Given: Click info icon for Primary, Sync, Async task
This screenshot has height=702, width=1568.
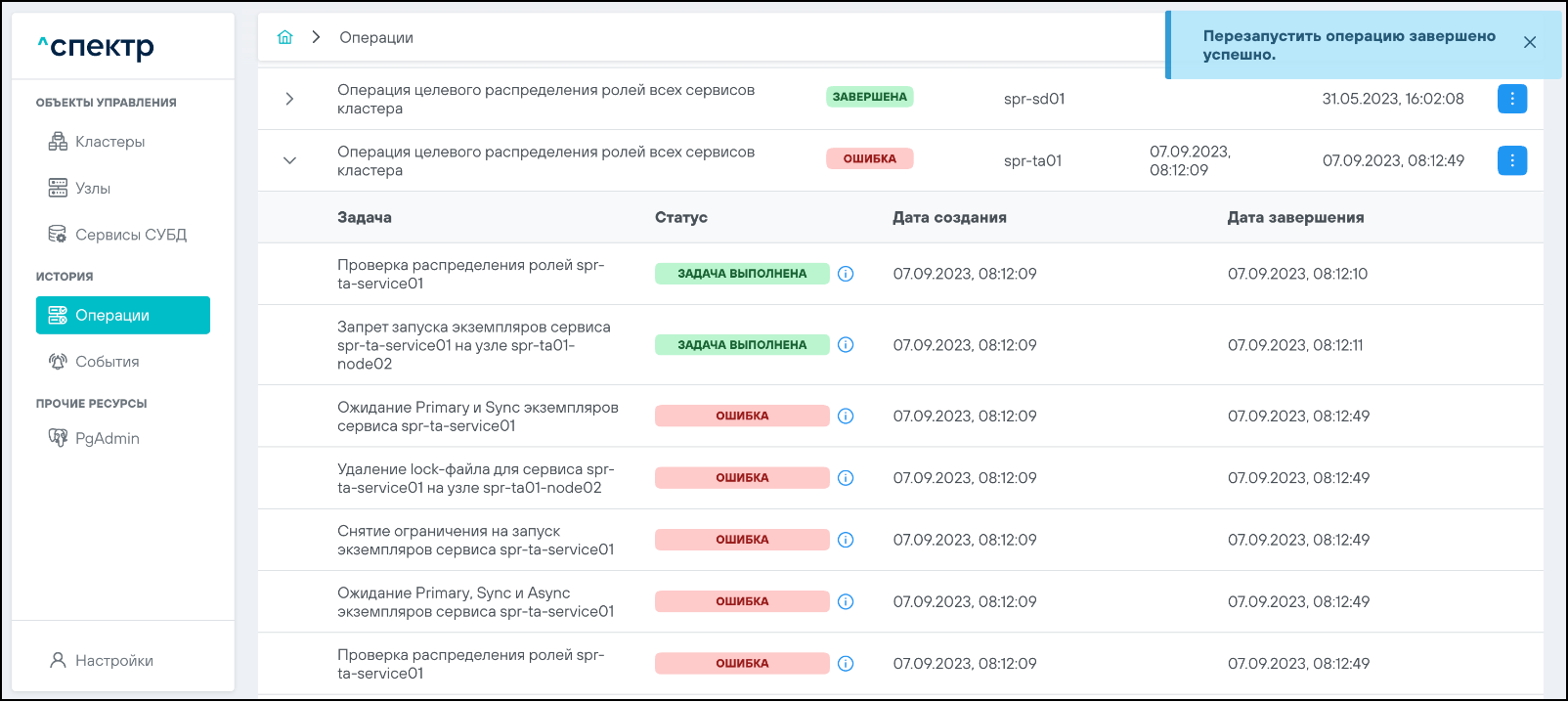Looking at the screenshot, I should point(846,601).
